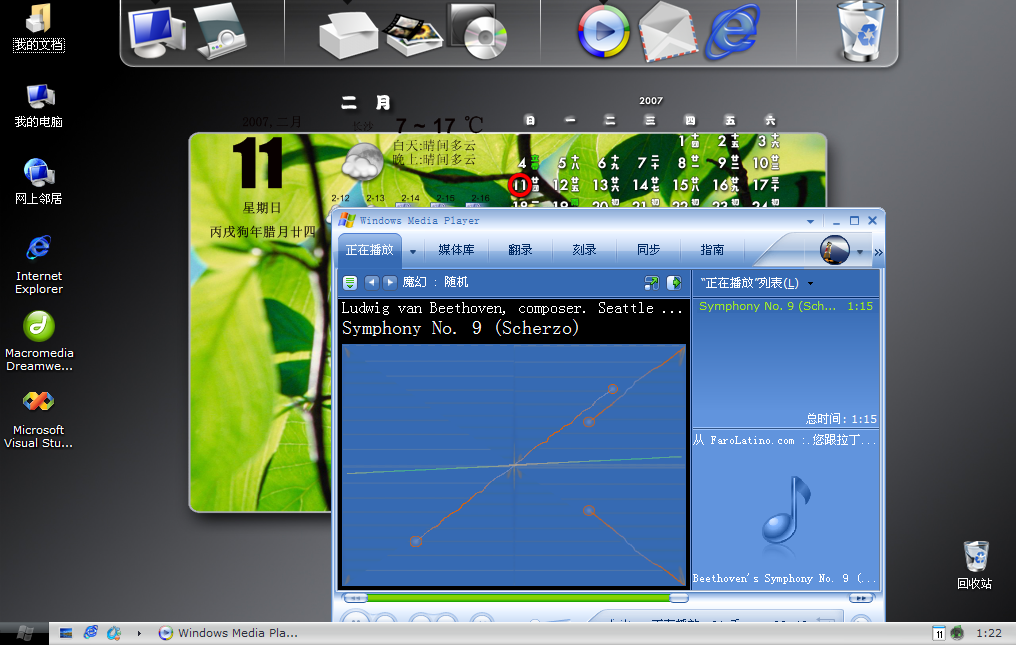This screenshot has width=1016, height=645.
Task: Click the 总时间: 1:15 label
Action: coord(841,419)
